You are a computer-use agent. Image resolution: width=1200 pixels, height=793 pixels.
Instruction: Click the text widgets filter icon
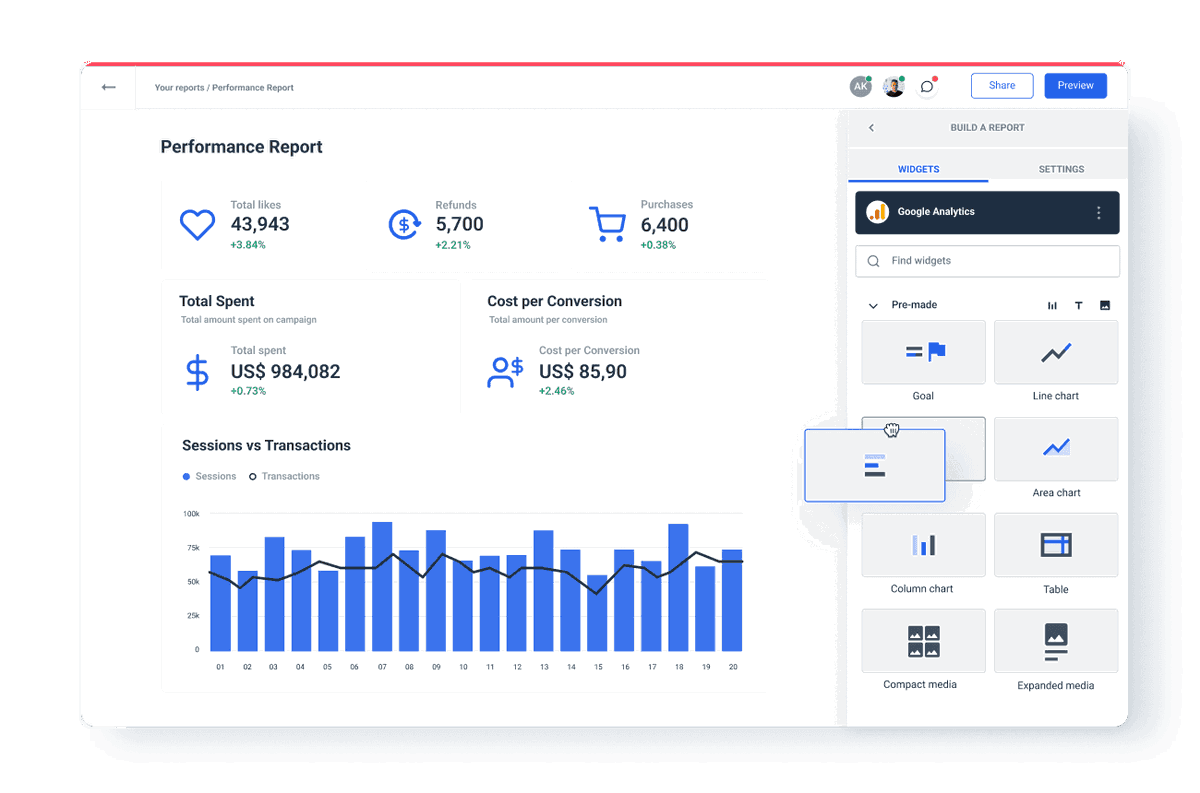pyautogui.click(x=1078, y=305)
